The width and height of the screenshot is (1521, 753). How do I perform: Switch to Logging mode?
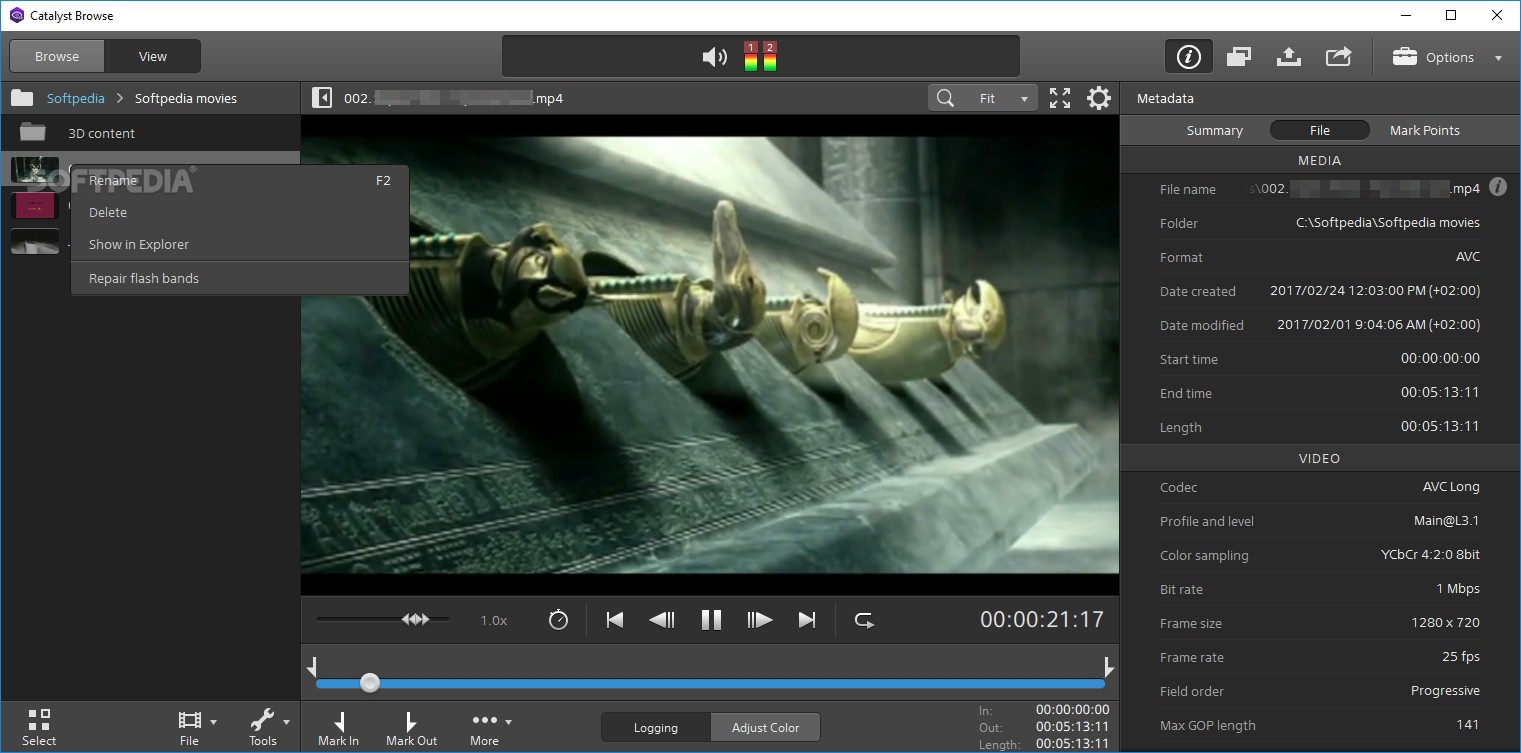click(x=656, y=728)
